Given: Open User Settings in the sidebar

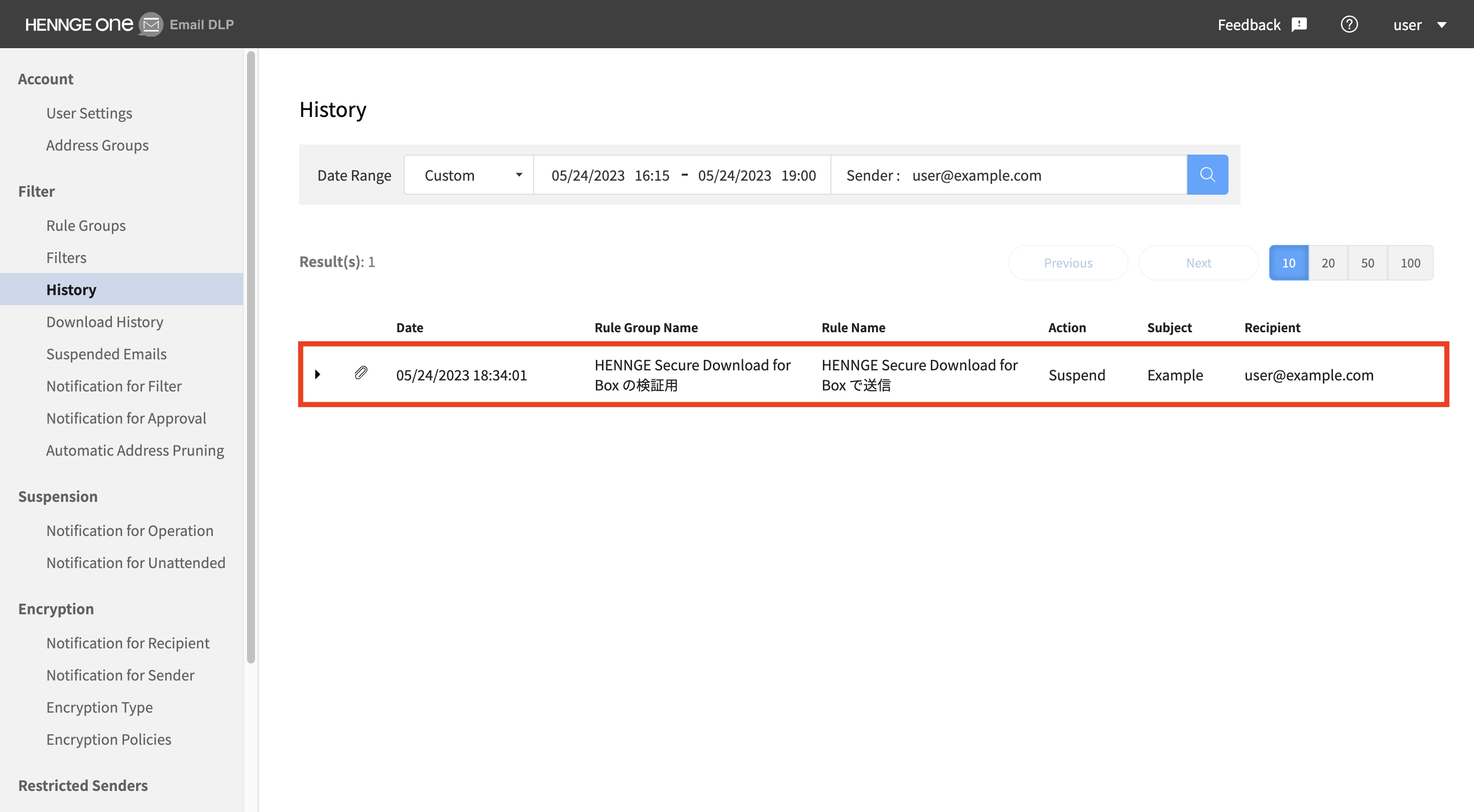Looking at the screenshot, I should tap(89, 113).
